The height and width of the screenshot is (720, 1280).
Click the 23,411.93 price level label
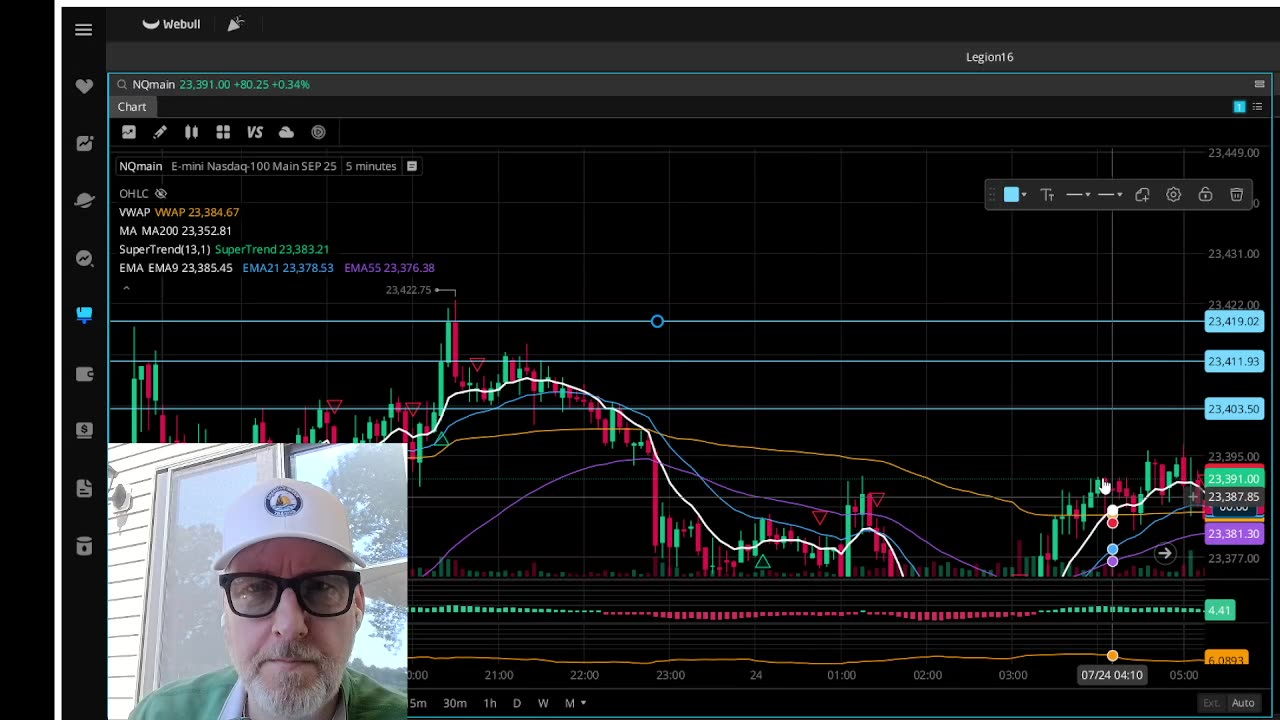pyautogui.click(x=1234, y=361)
